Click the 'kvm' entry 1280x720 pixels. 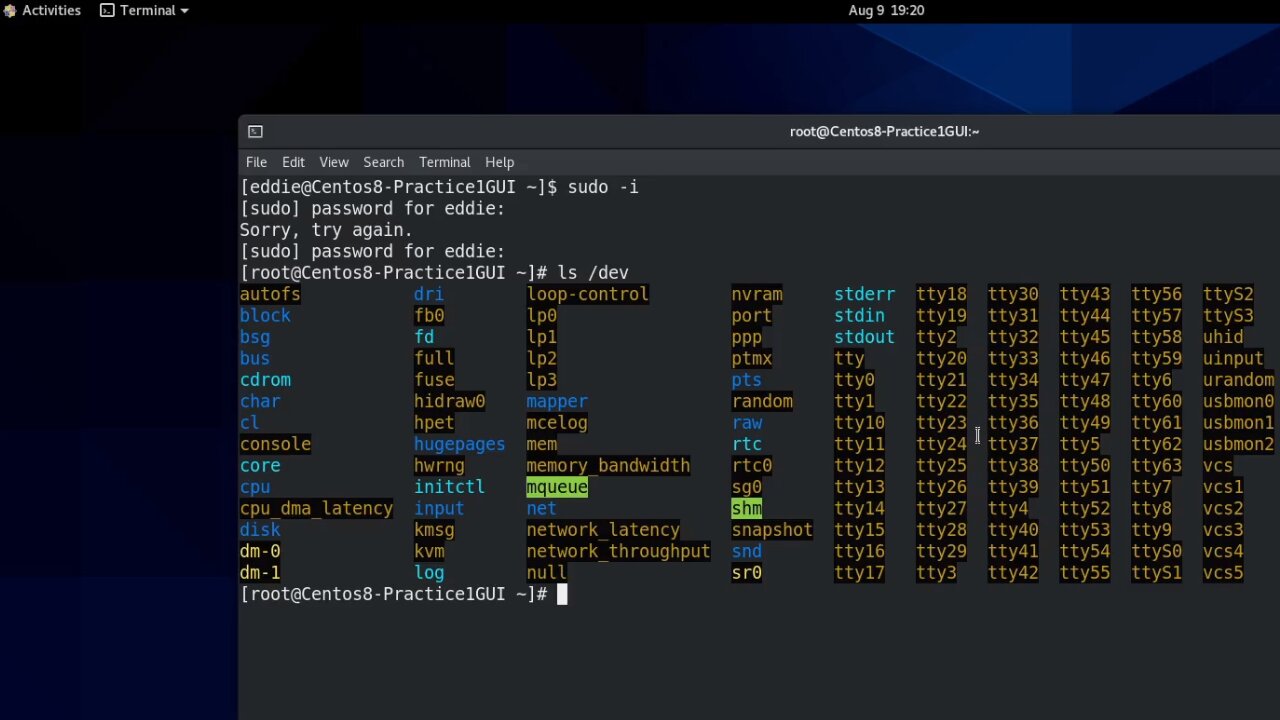[x=429, y=551]
